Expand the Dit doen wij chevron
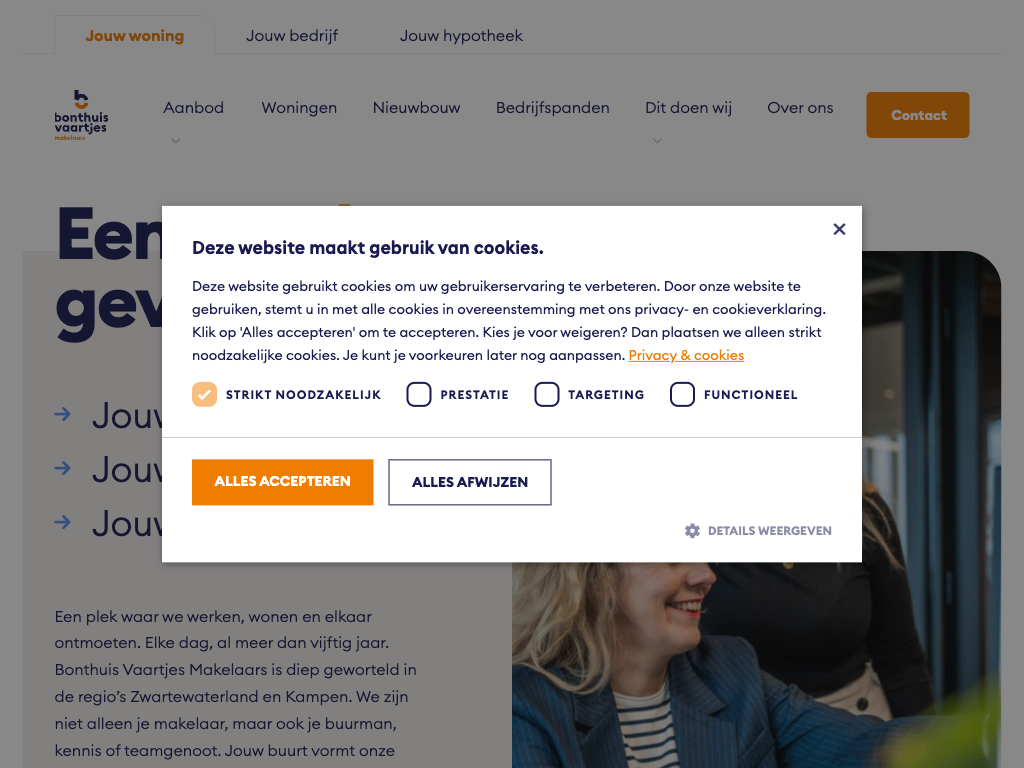Screen dimensions: 1024x768 [658, 140]
